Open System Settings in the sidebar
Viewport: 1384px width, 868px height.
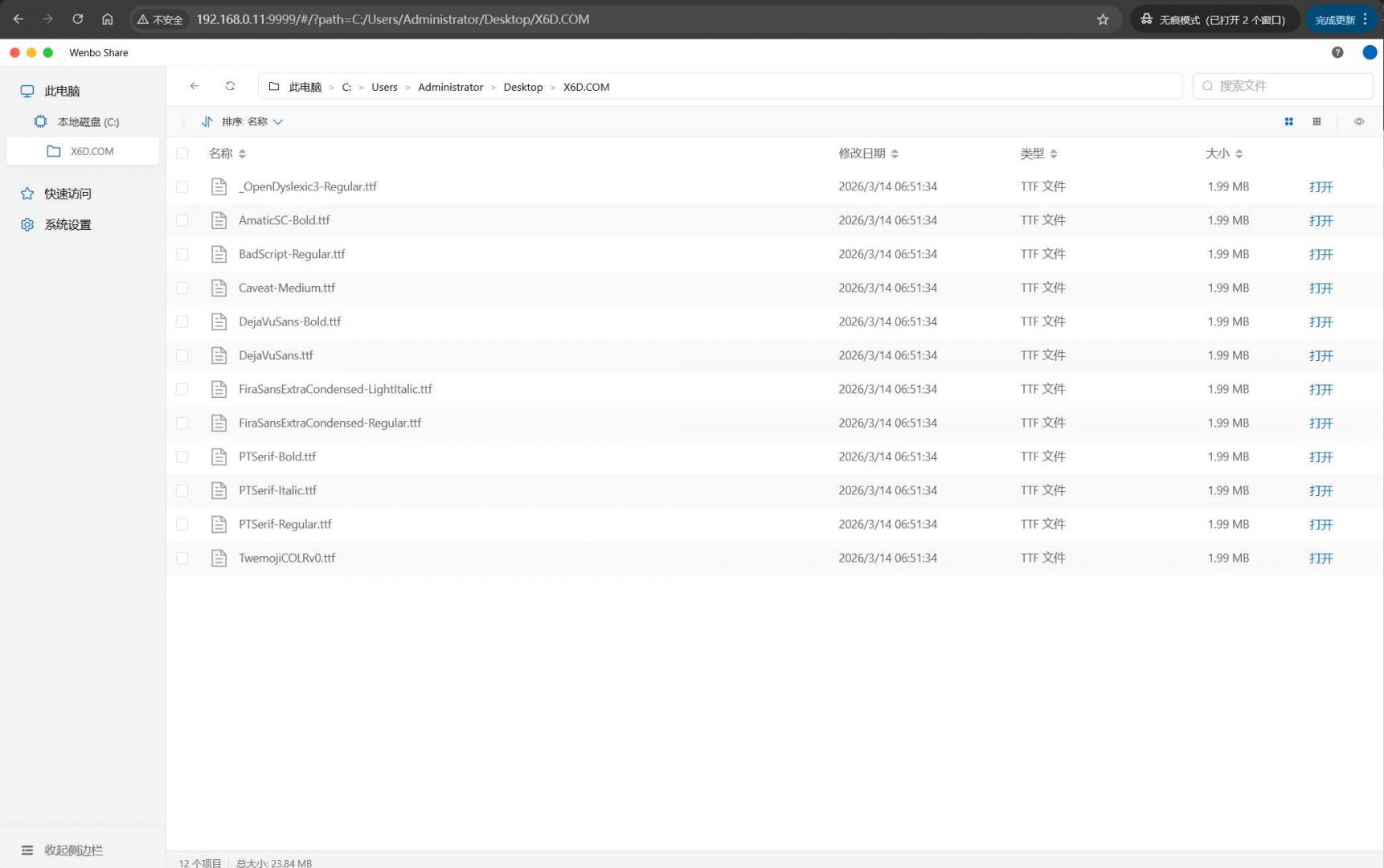(68, 225)
